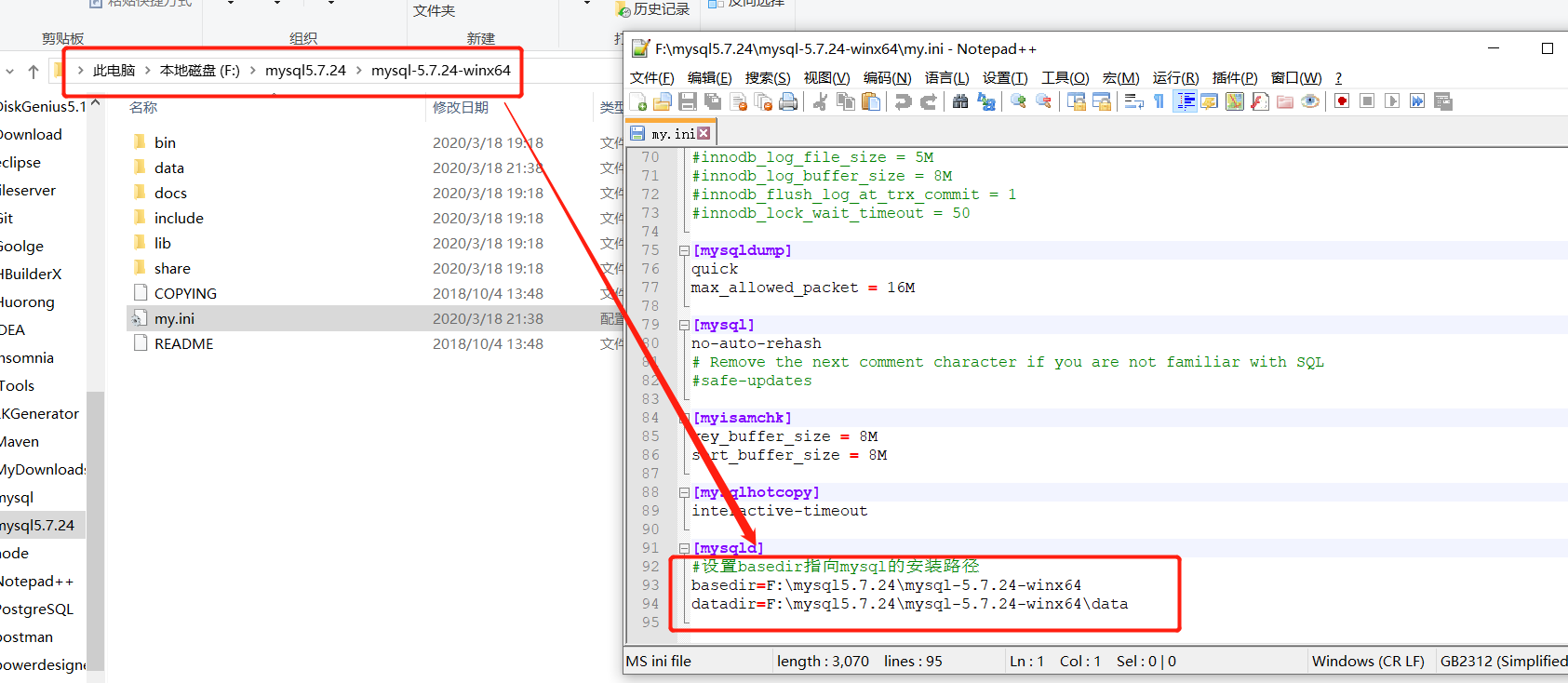Open the 文件(F) menu
The width and height of the screenshot is (1568, 683).
pos(651,78)
